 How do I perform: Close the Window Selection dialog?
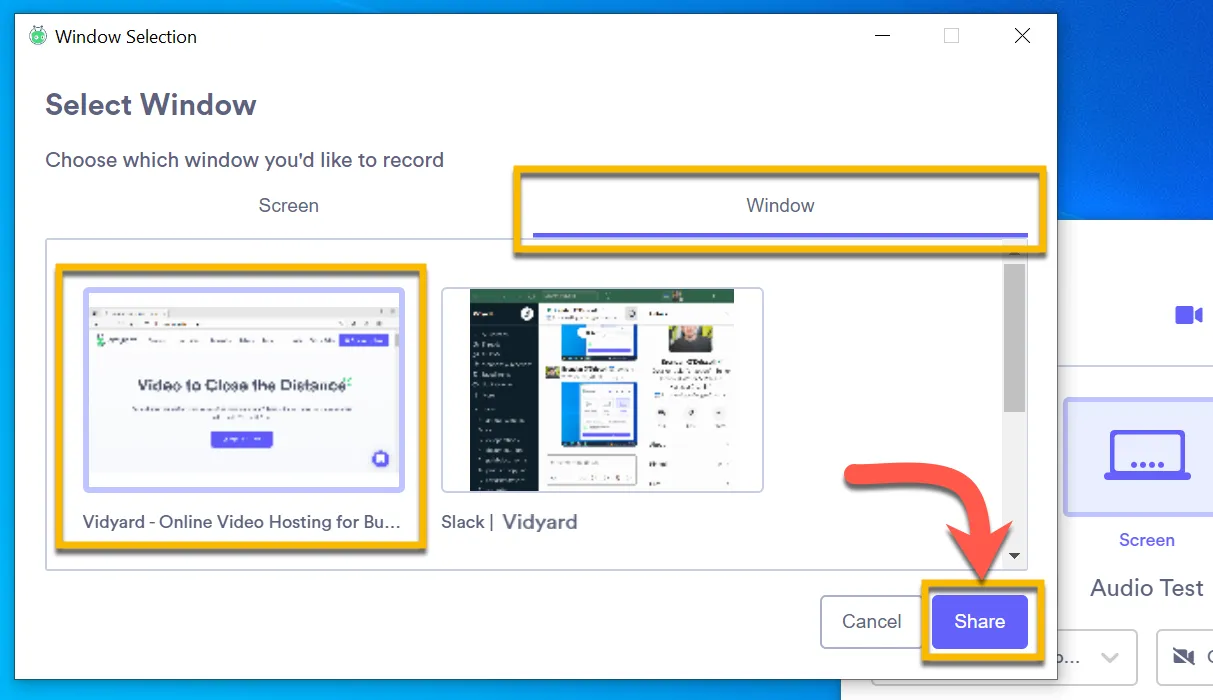point(1022,36)
